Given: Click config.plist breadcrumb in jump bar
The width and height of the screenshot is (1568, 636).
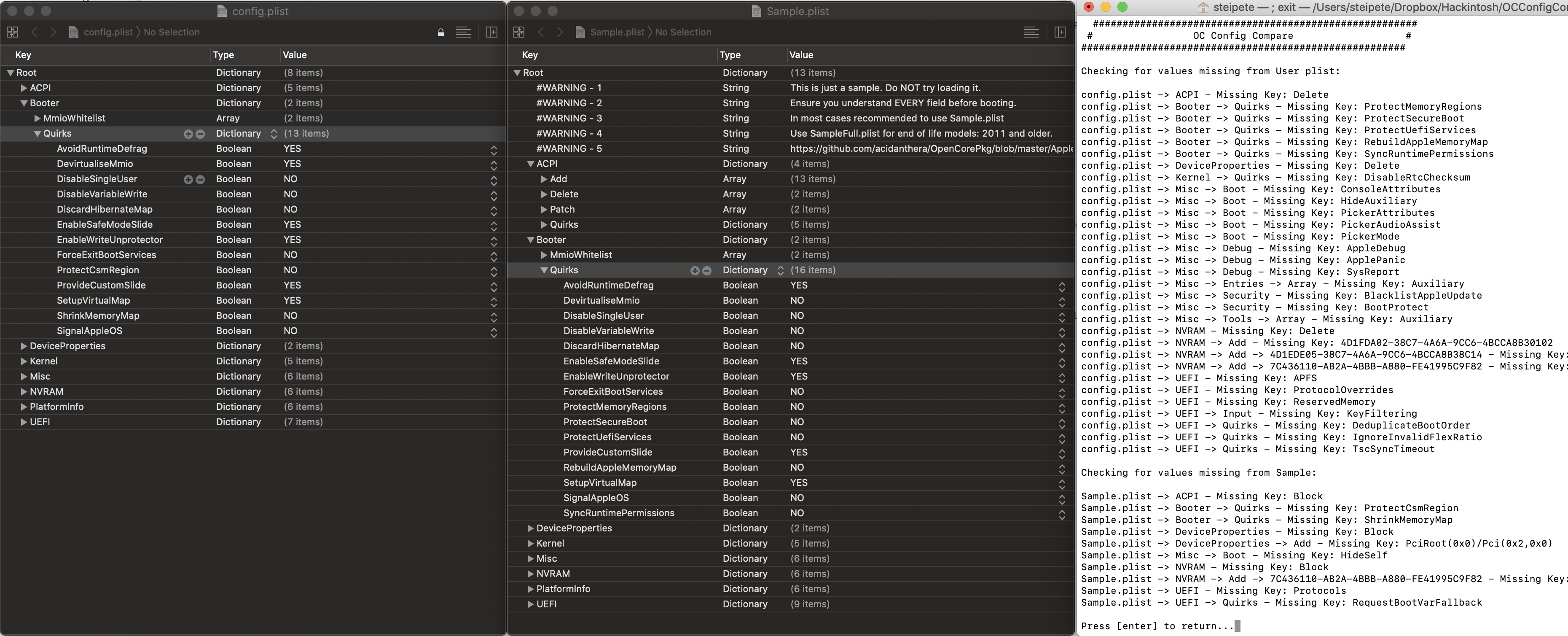Looking at the screenshot, I should [x=108, y=32].
